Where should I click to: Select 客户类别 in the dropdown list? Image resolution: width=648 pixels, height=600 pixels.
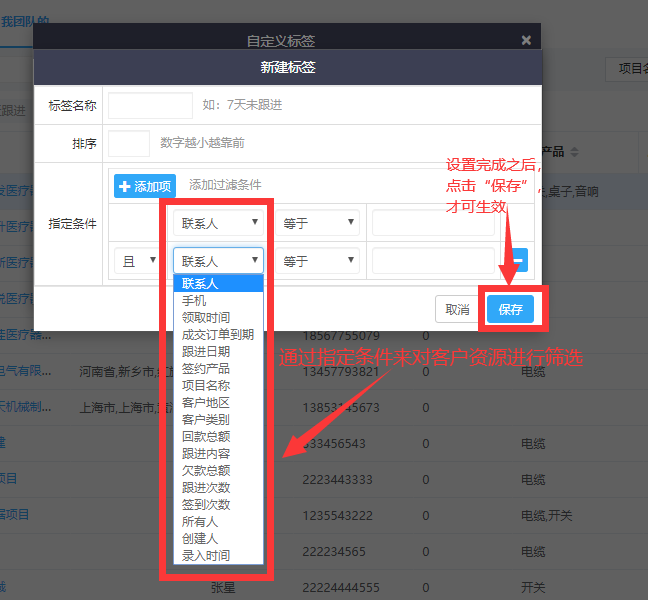click(218, 419)
